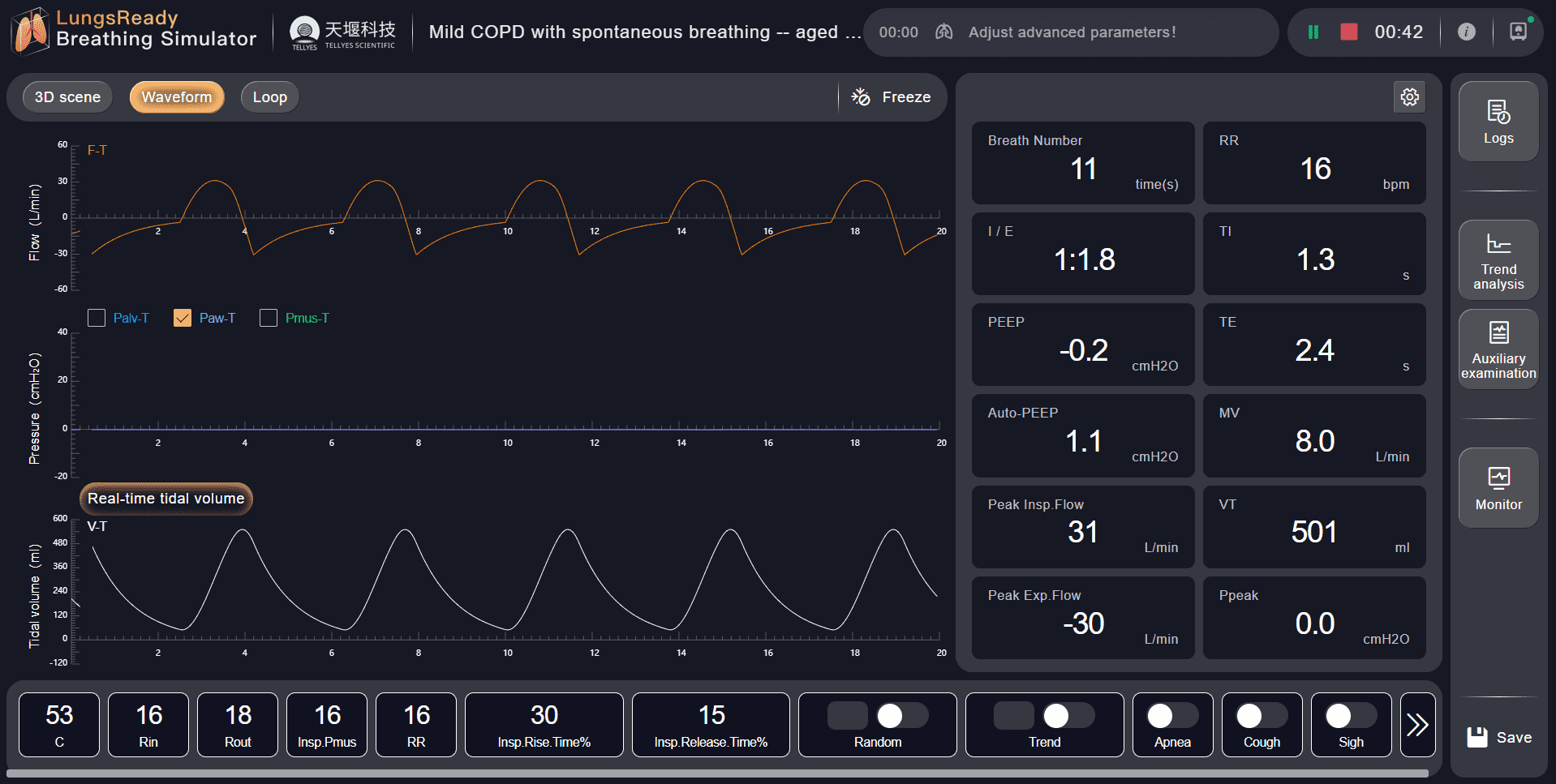Save the current settings
This screenshot has width=1556, height=784.
coord(1498,737)
